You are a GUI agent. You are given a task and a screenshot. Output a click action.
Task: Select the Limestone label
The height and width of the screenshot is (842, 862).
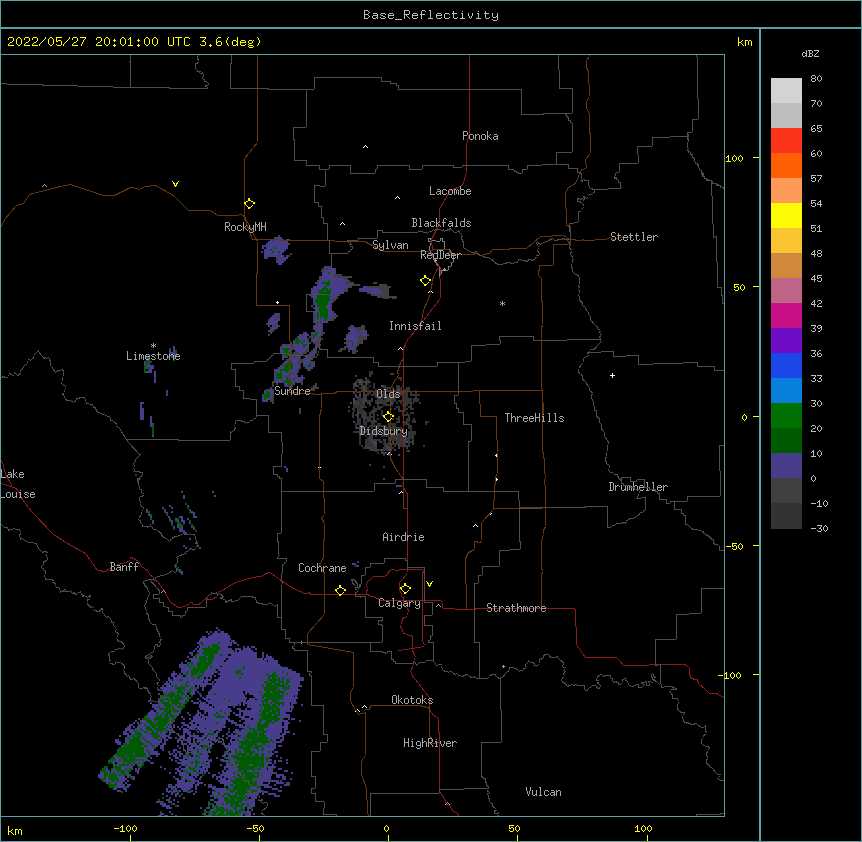coord(153,356)
